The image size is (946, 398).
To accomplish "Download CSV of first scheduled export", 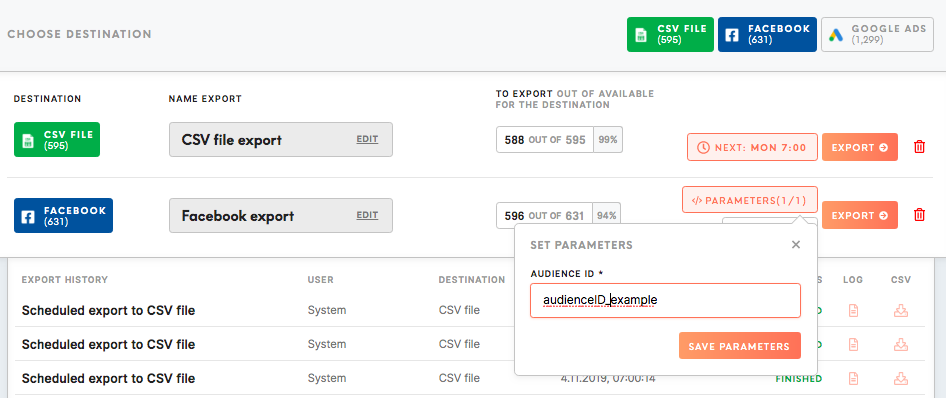I will click(901, 311).
